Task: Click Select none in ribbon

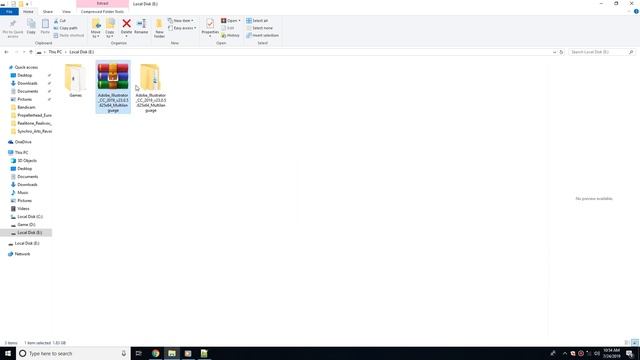Action: point(260,28)
